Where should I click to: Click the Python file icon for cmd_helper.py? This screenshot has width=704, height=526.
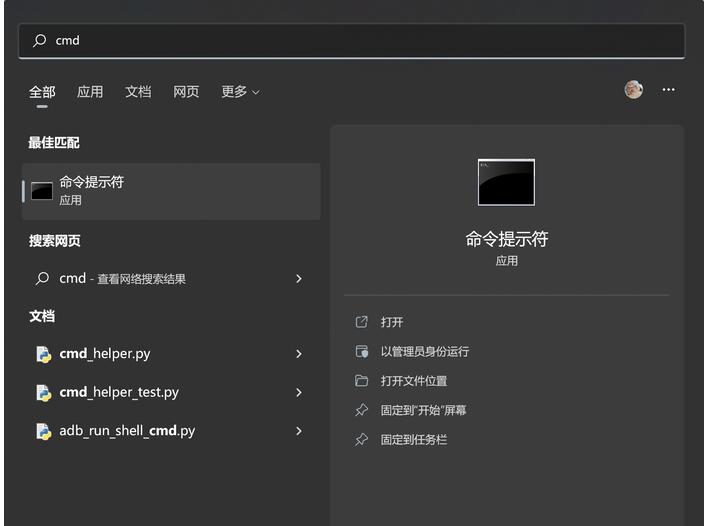point(44,354)
